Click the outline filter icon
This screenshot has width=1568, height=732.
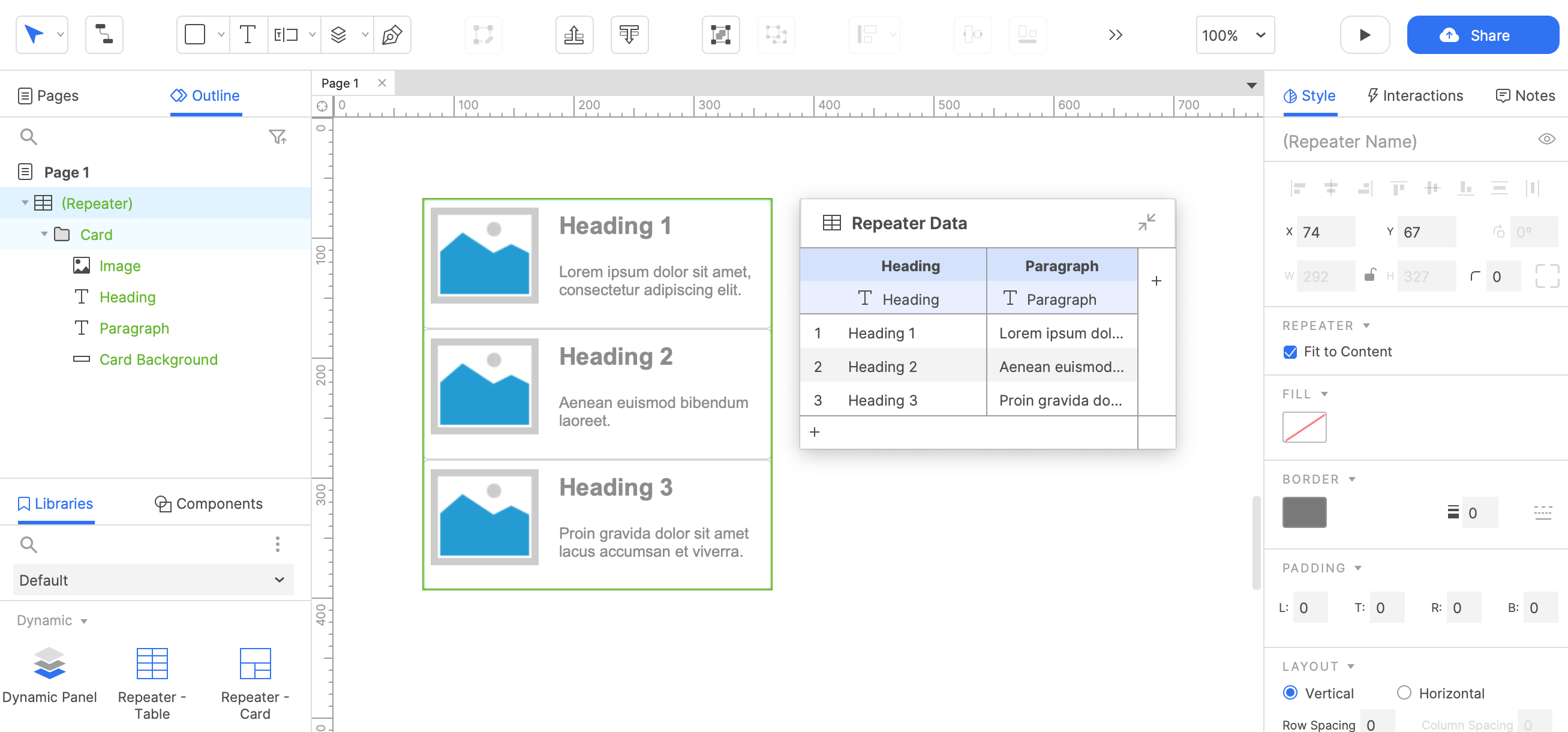278,137
